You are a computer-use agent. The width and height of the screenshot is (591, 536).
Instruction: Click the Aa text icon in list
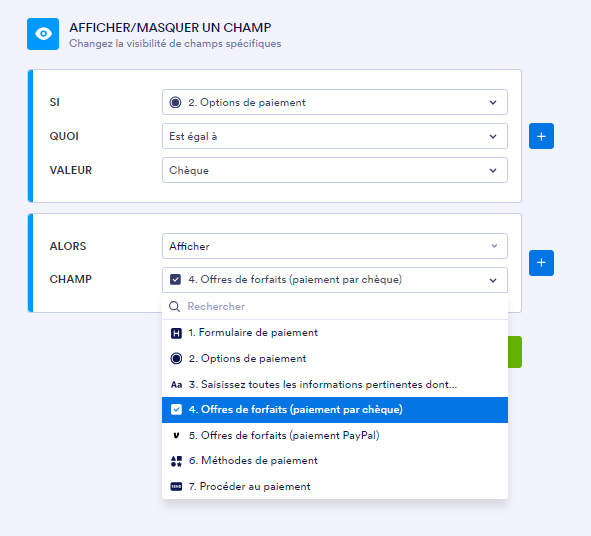click(176, 385)
